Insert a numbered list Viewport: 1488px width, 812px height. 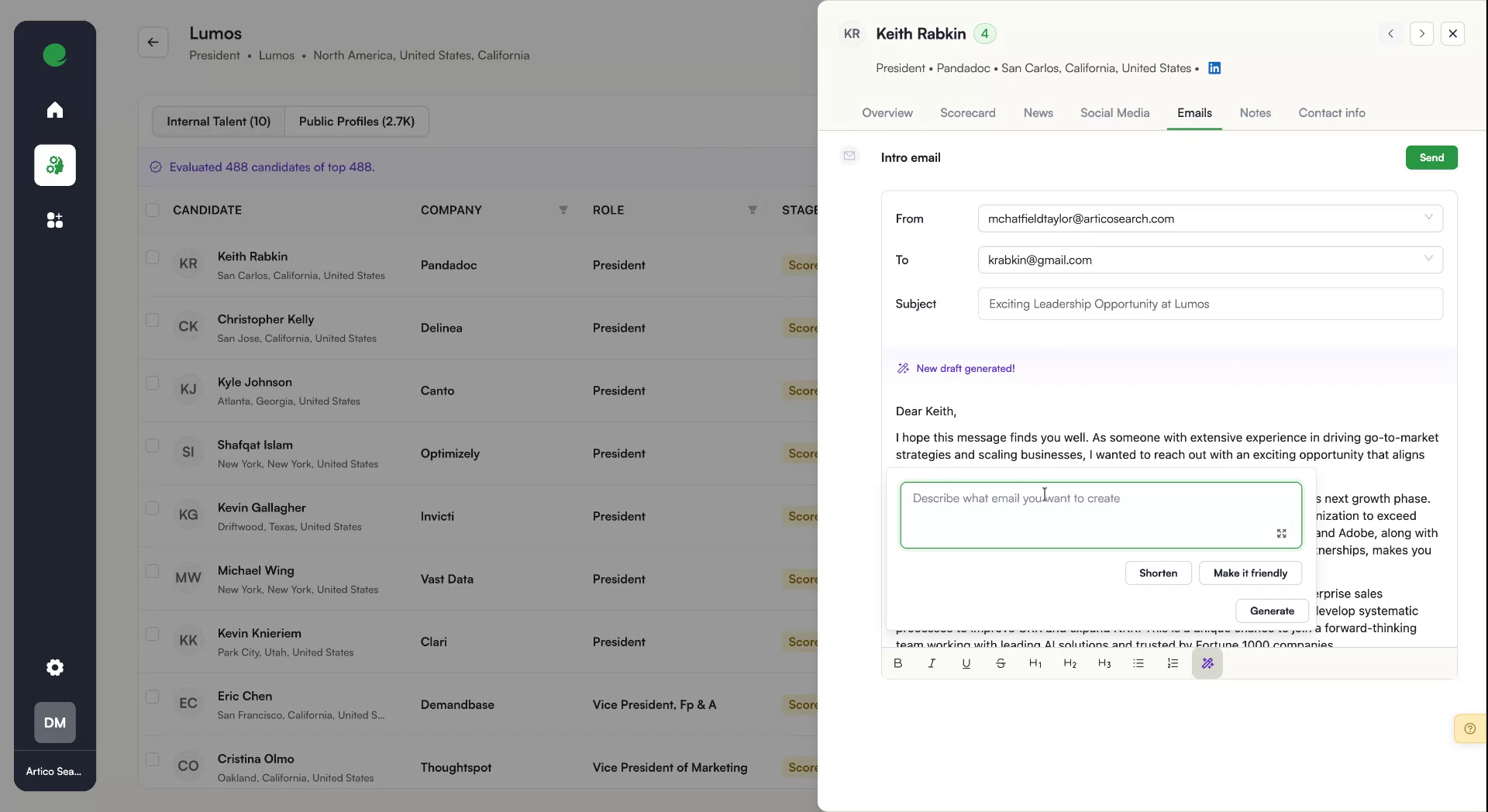pyautogui.click(x=1172, y=663)
